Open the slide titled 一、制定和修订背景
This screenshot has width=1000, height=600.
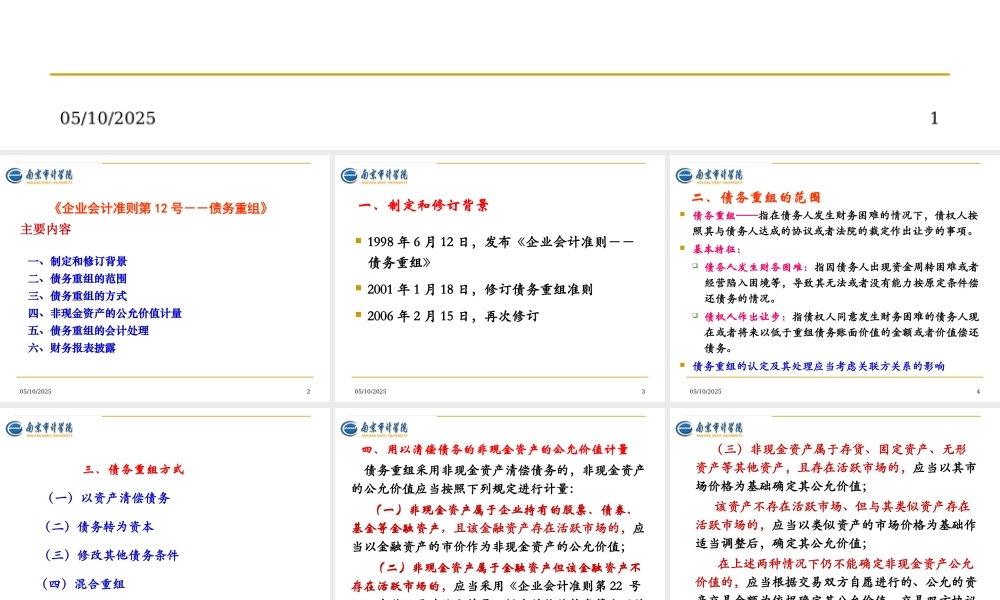(x=499, y=280)
